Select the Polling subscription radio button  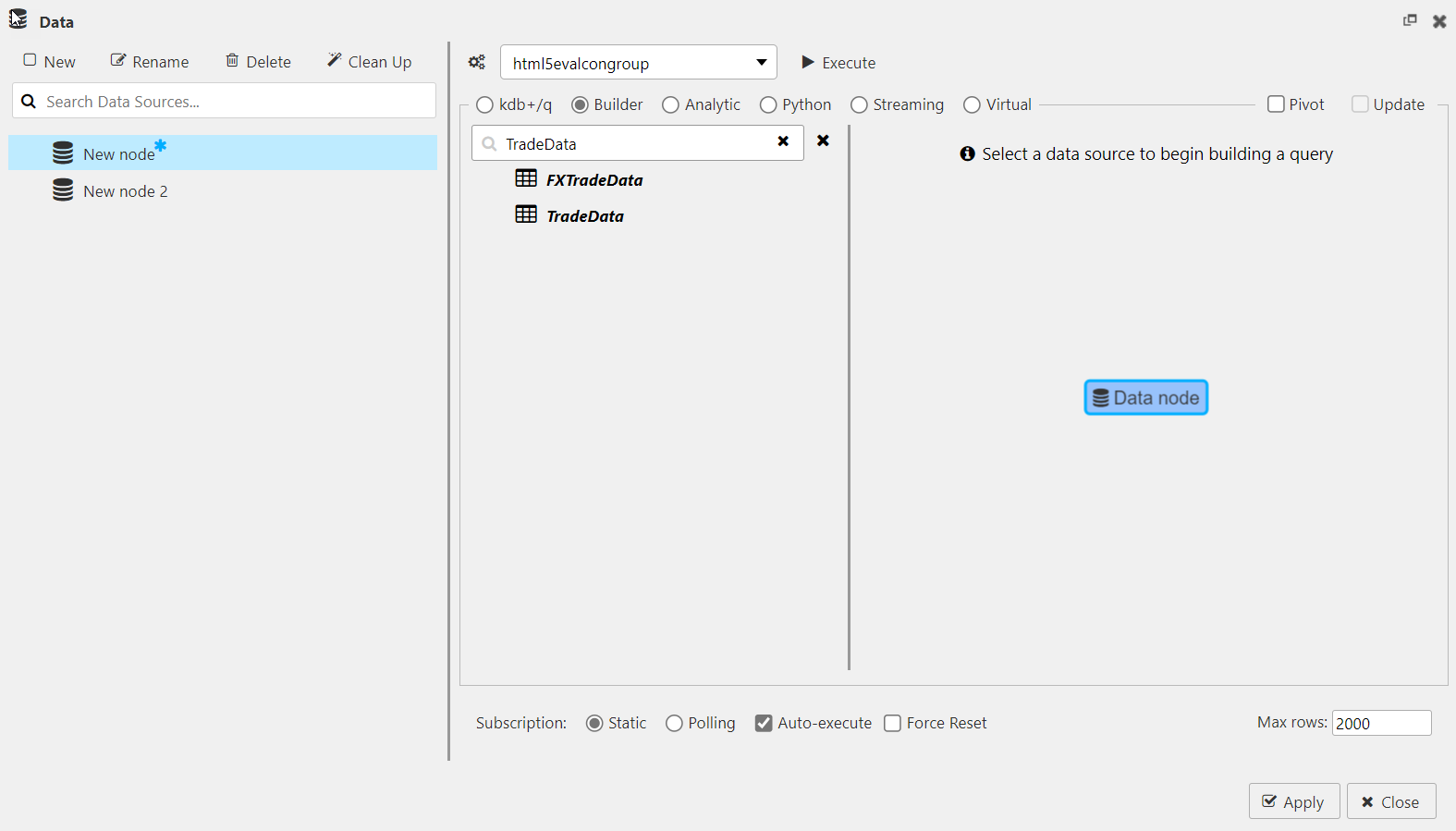click(674, 723)
